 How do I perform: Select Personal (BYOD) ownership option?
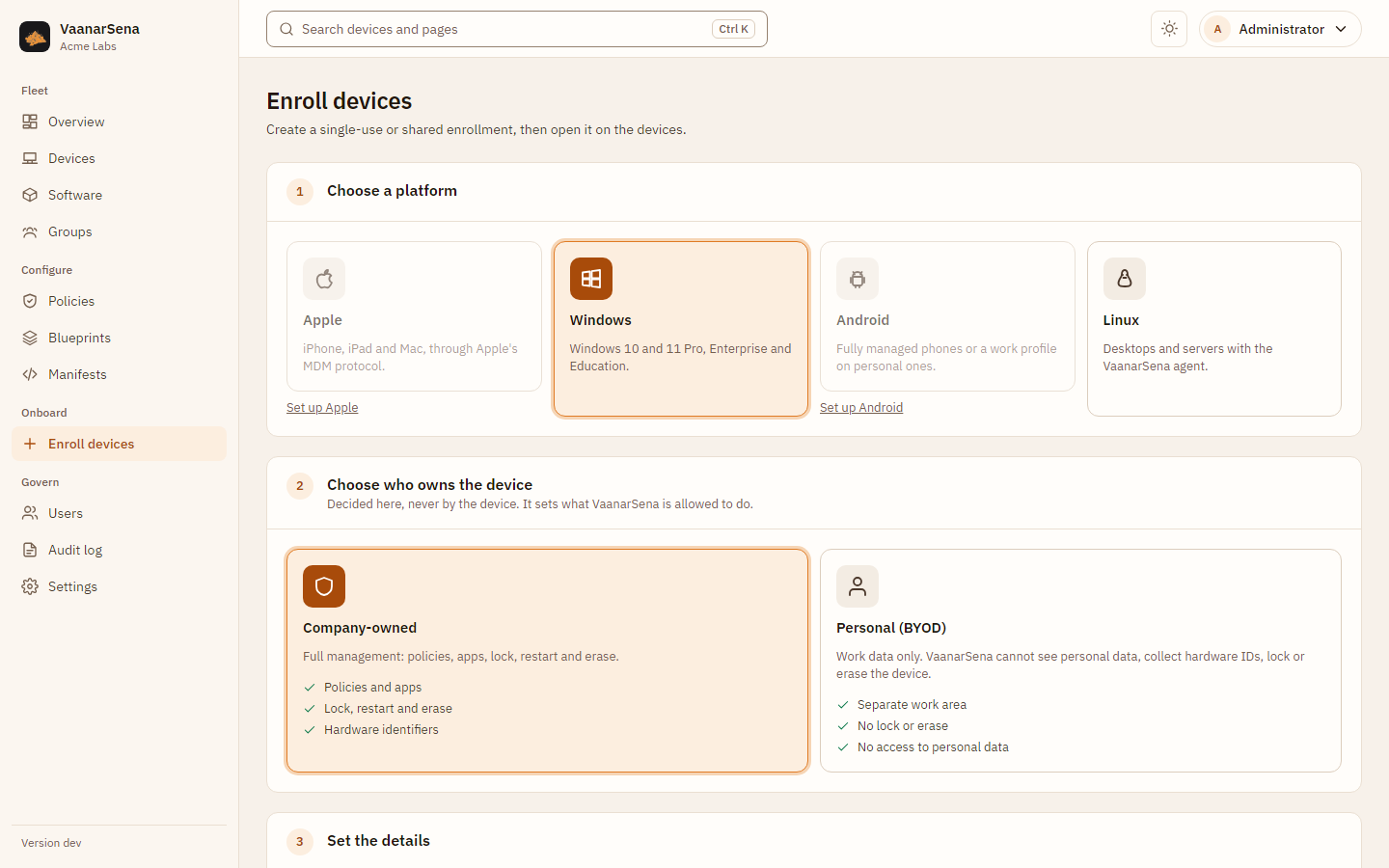point(1080,661)
